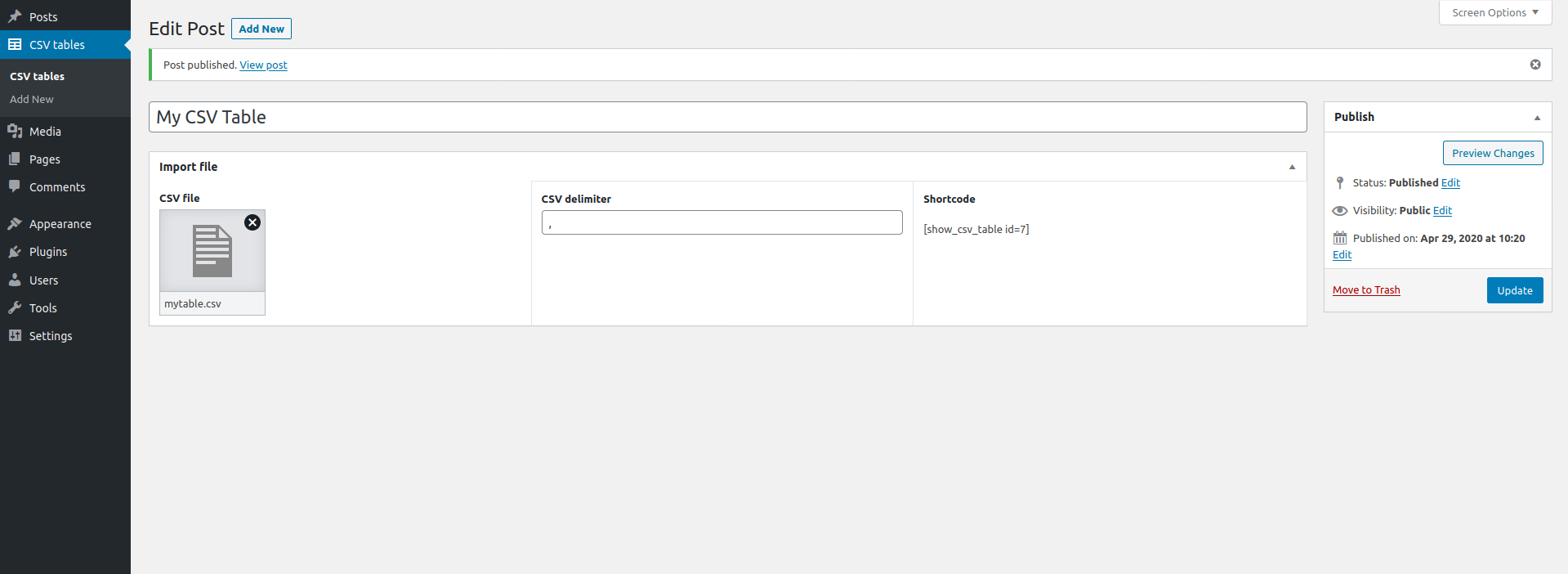1568x574 pixels.
Task: Open the Pages menu
Action: (65, 159)
